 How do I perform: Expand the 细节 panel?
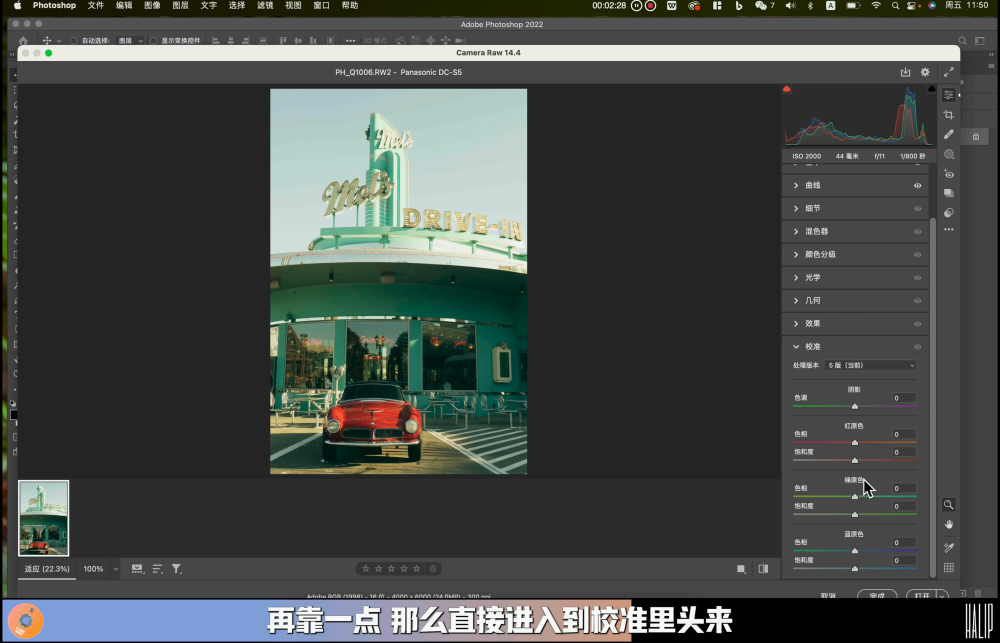click(x=796, y=209)
